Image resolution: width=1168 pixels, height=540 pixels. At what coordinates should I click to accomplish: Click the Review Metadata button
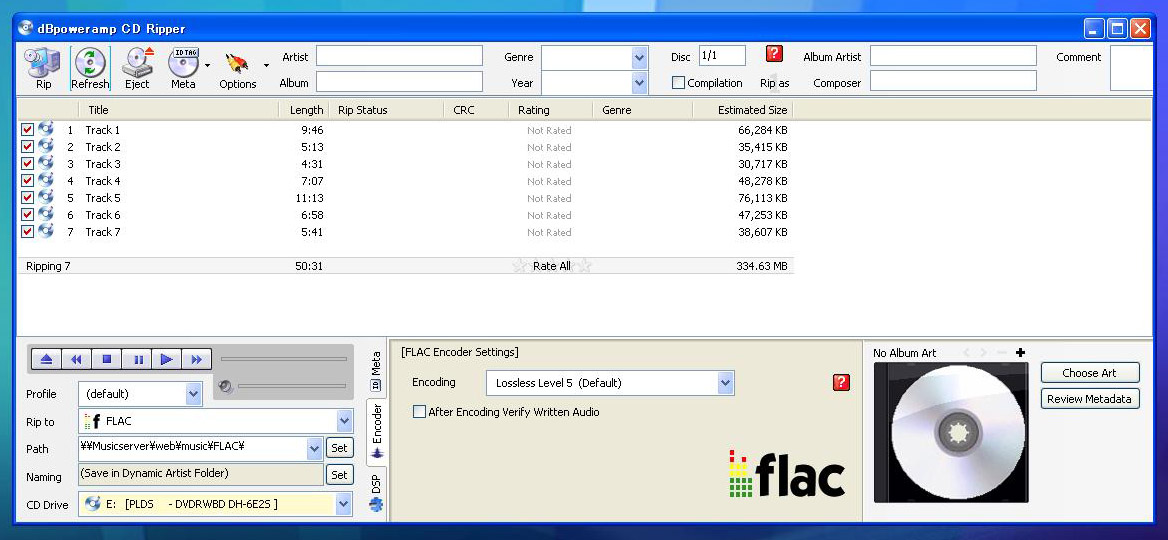coord(1090,398)
